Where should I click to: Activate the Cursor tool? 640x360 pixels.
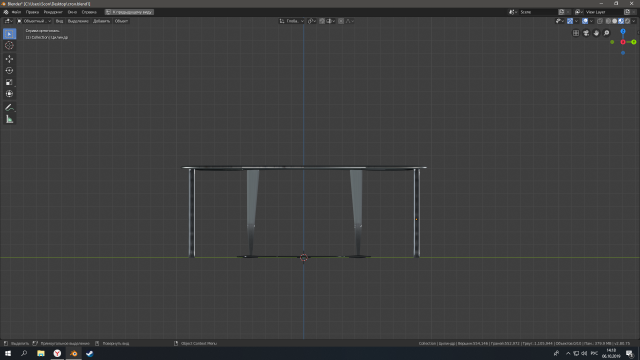click(x=9, y=46)
